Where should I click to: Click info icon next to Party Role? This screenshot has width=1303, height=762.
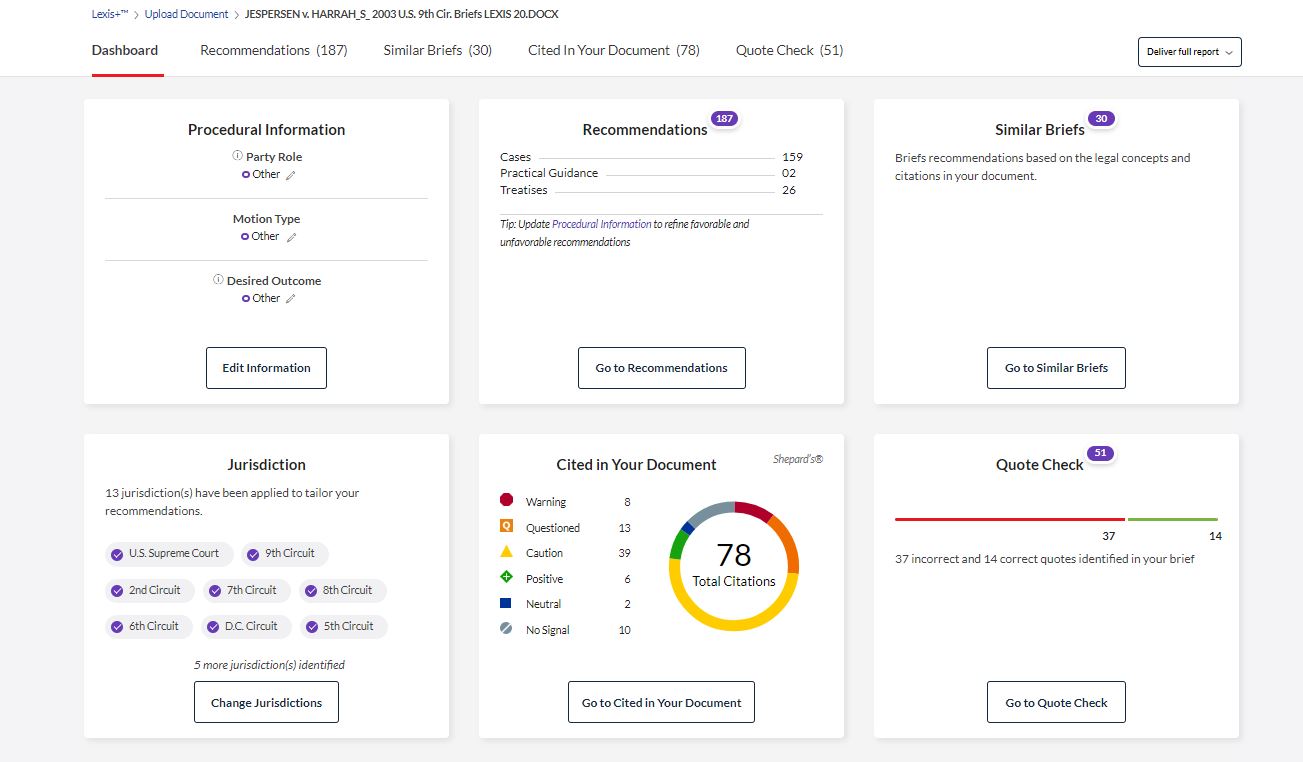coord(238,156)
